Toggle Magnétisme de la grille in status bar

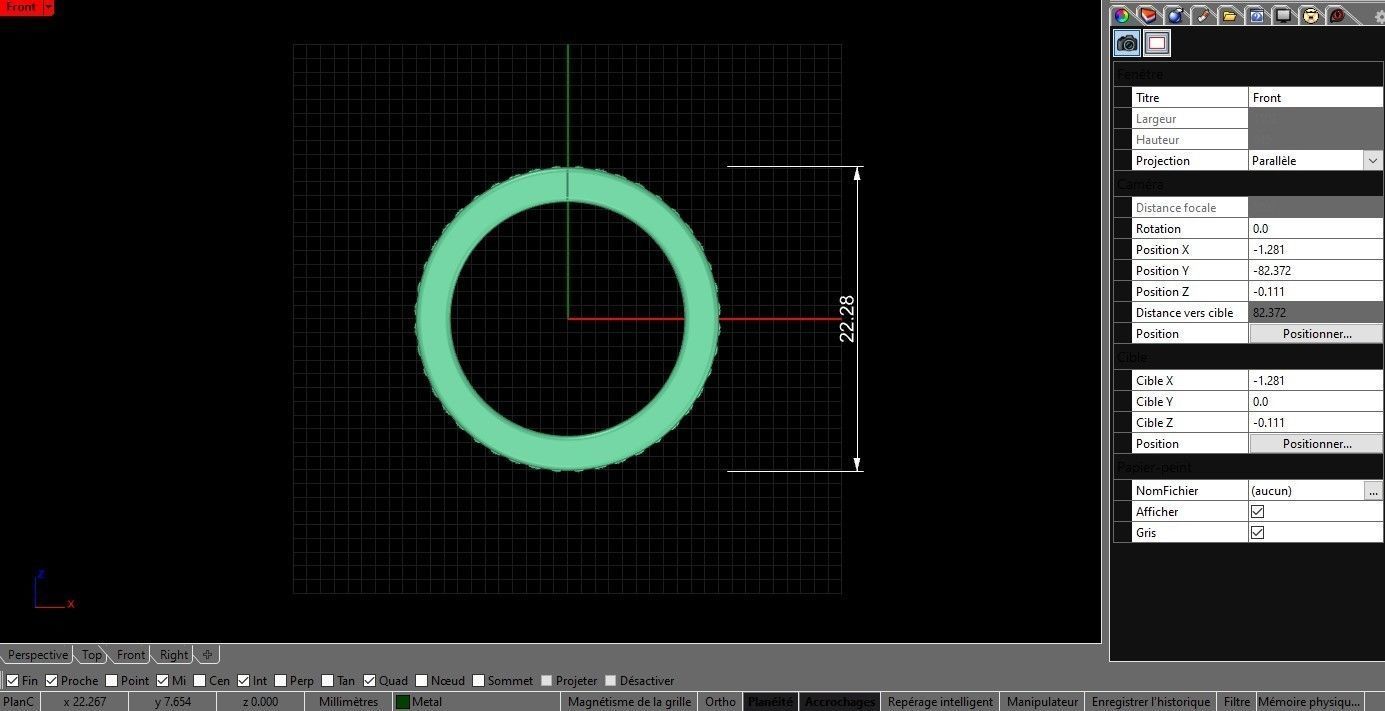629,702
